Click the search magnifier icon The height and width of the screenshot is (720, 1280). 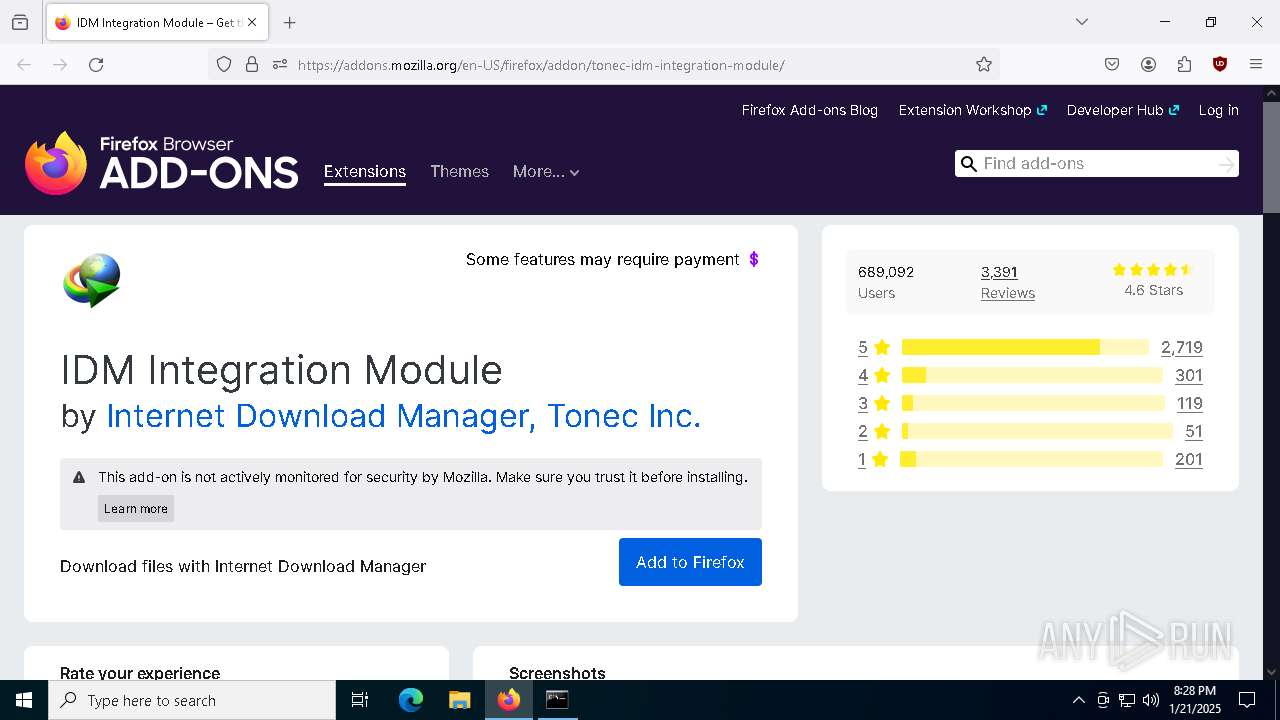(968, 164)
